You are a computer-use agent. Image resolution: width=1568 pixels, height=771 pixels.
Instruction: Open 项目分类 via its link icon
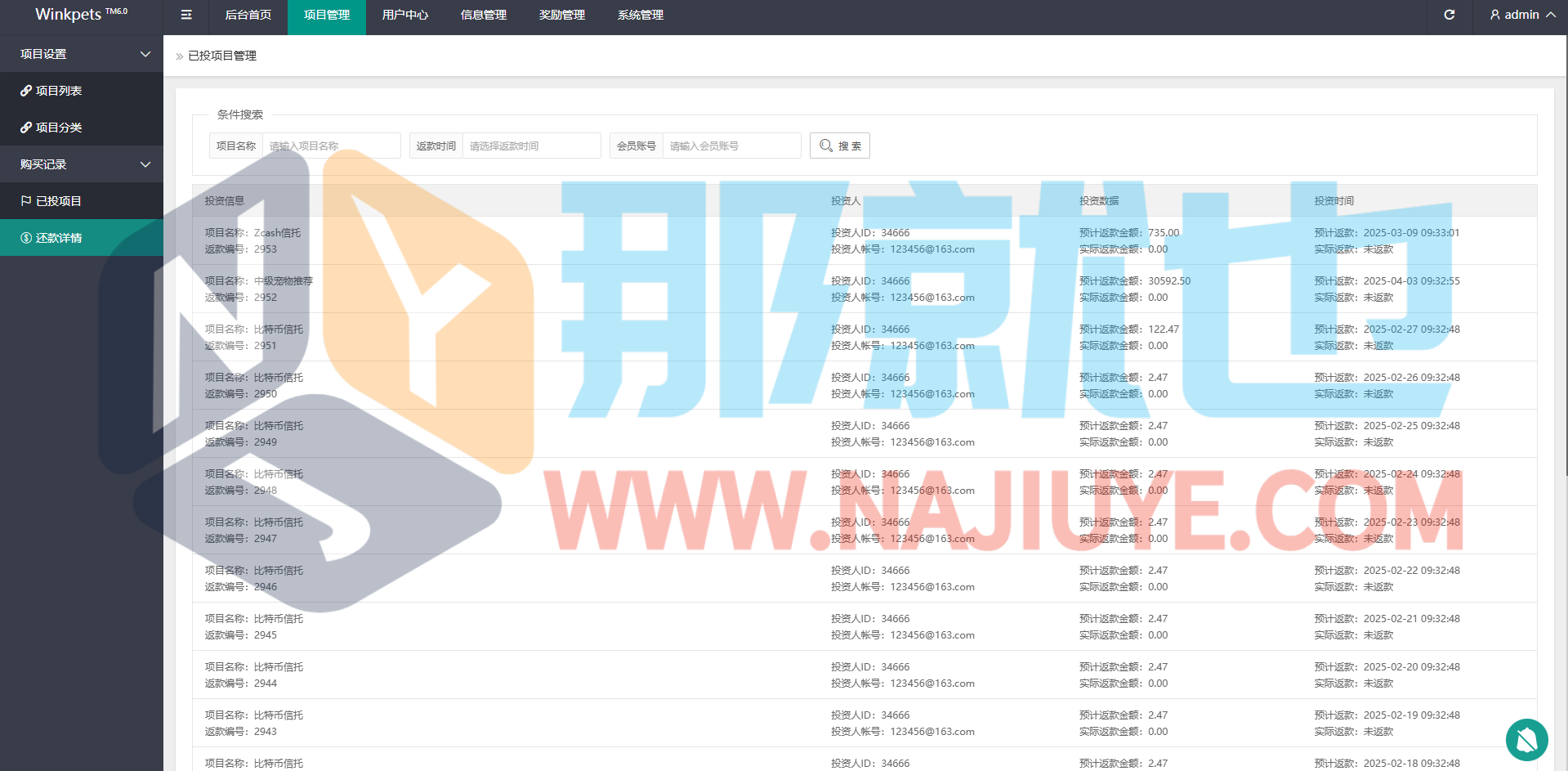coord(26,128)
